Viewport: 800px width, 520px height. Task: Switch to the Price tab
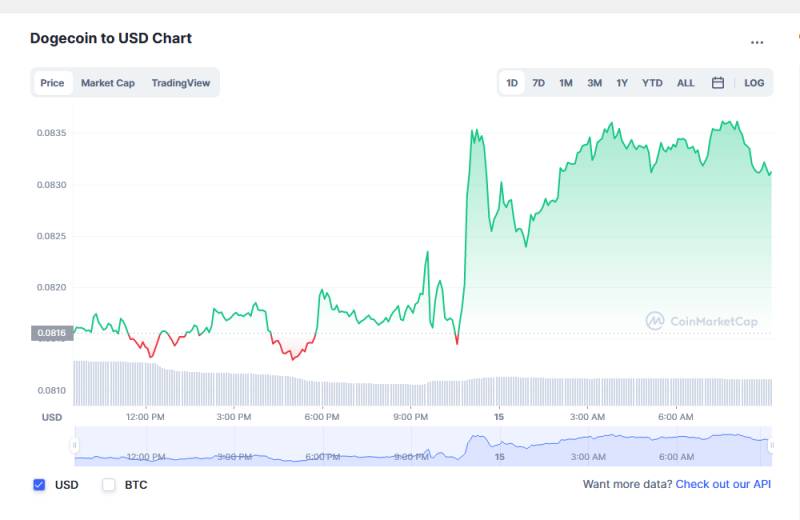pos(53,83)
